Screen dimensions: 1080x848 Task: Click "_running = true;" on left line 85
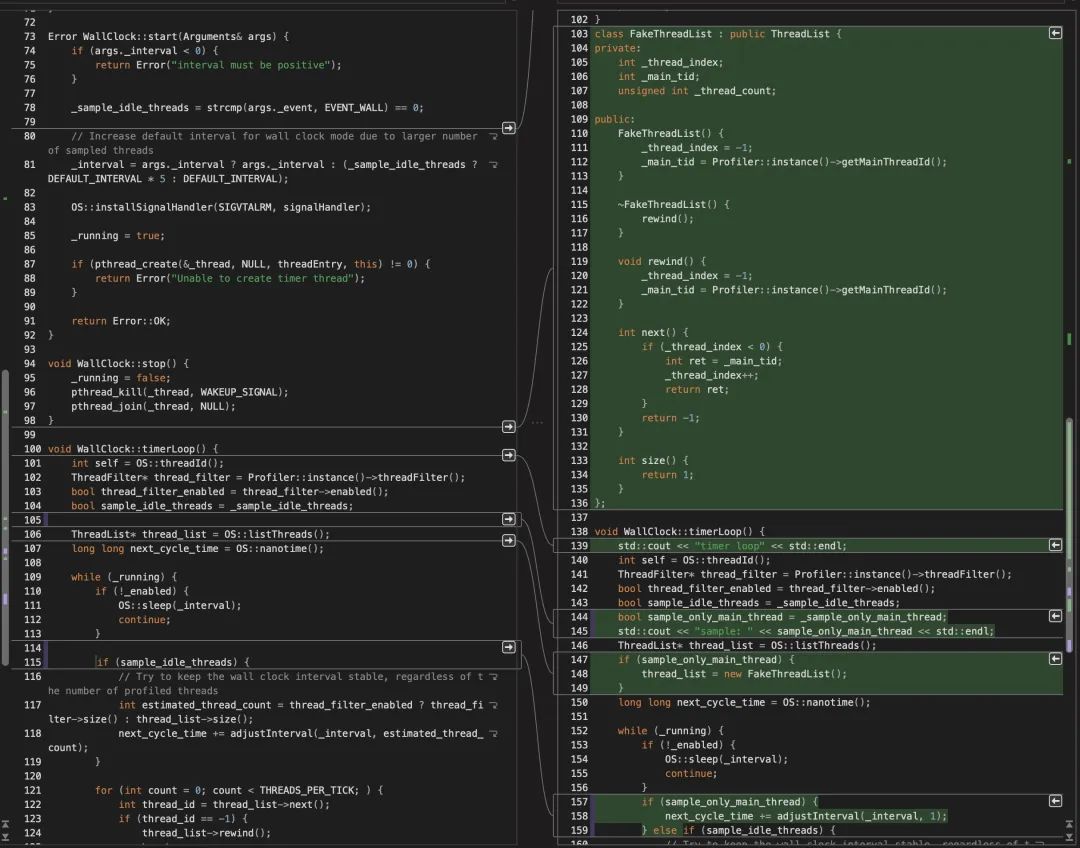(118, 236)
